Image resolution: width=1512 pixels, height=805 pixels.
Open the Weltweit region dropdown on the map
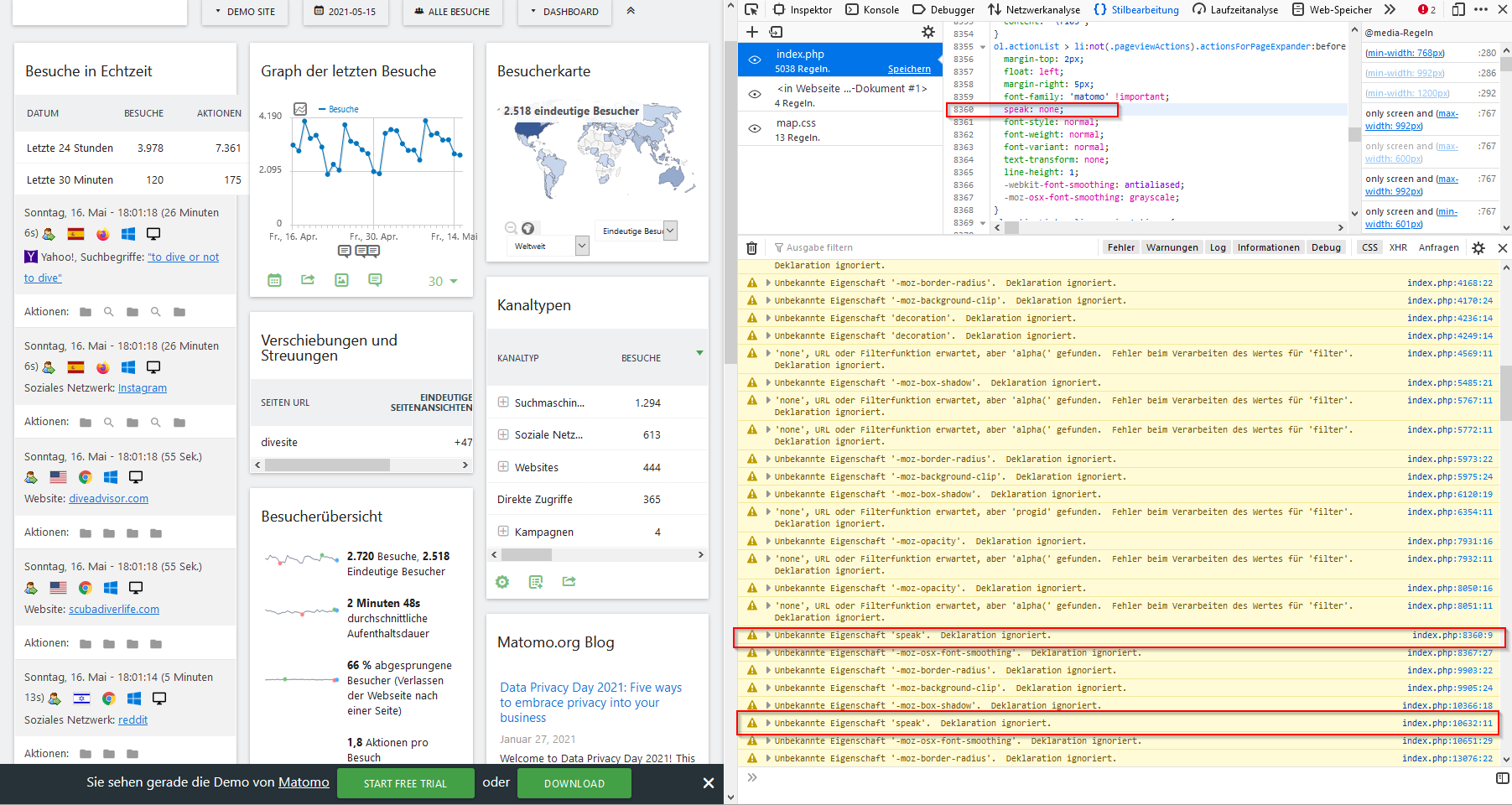tap(548, 246)
